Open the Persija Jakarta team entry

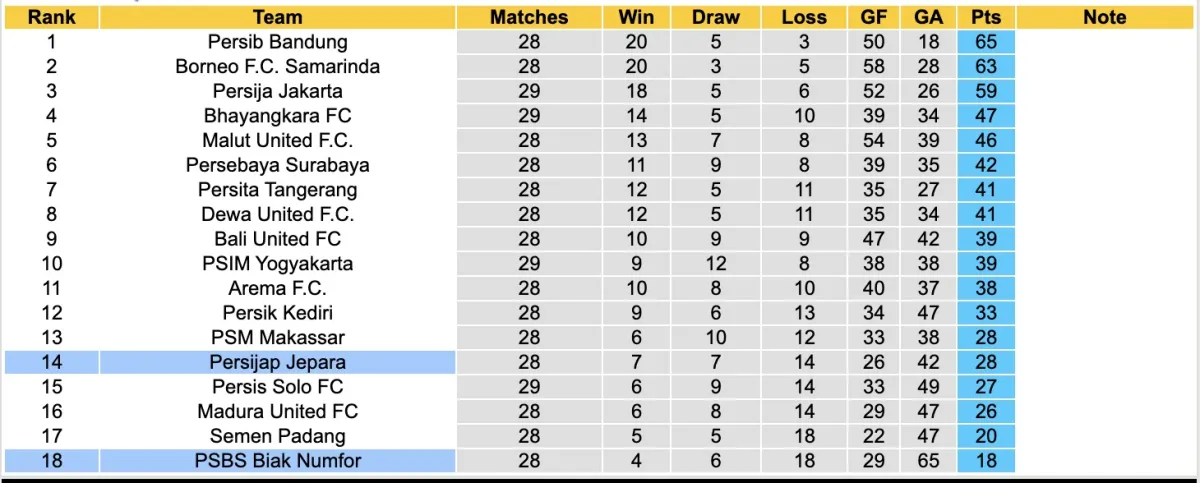[277, 91]
